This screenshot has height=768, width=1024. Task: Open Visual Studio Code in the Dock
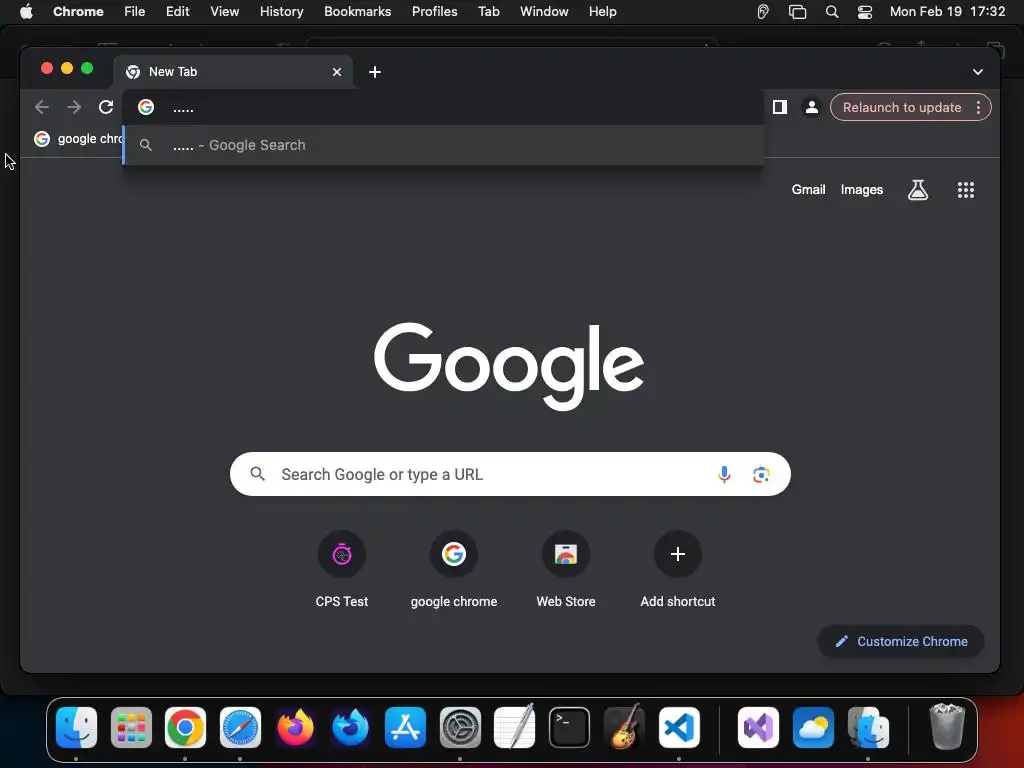[679, 728]
